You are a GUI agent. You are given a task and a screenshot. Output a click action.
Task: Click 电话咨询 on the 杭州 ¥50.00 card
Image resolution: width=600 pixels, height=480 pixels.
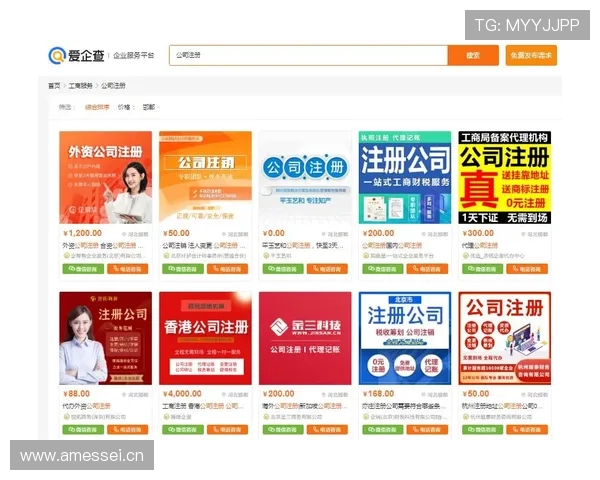coord(527,430)
